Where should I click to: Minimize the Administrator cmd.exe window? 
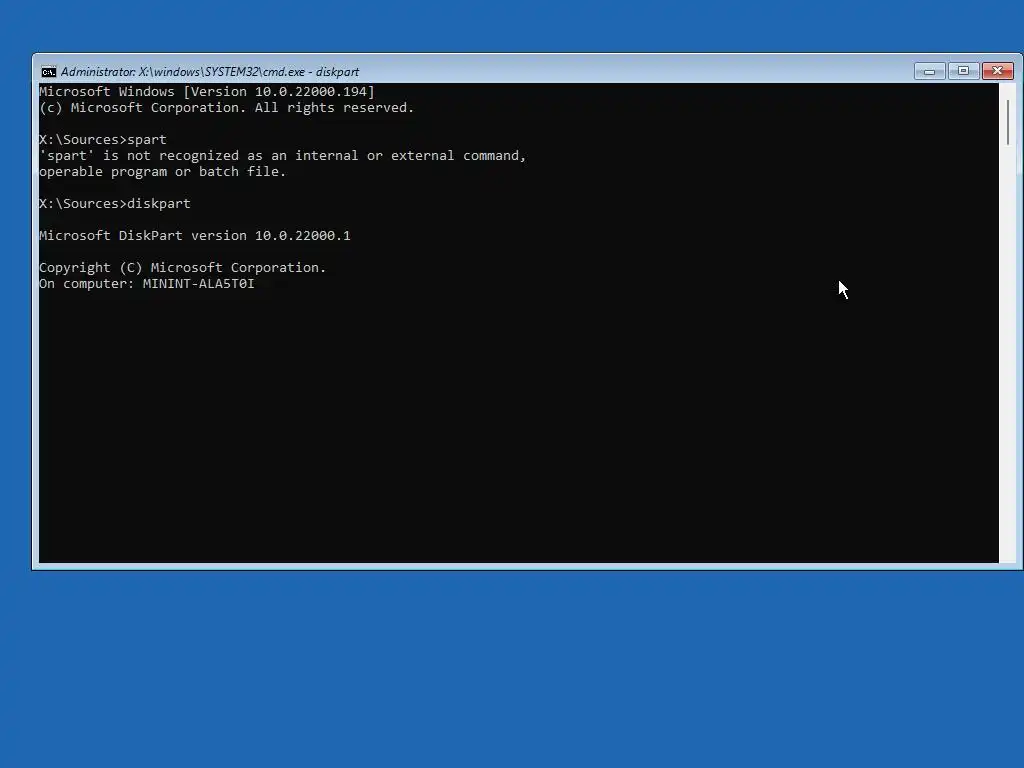(929, 71)
